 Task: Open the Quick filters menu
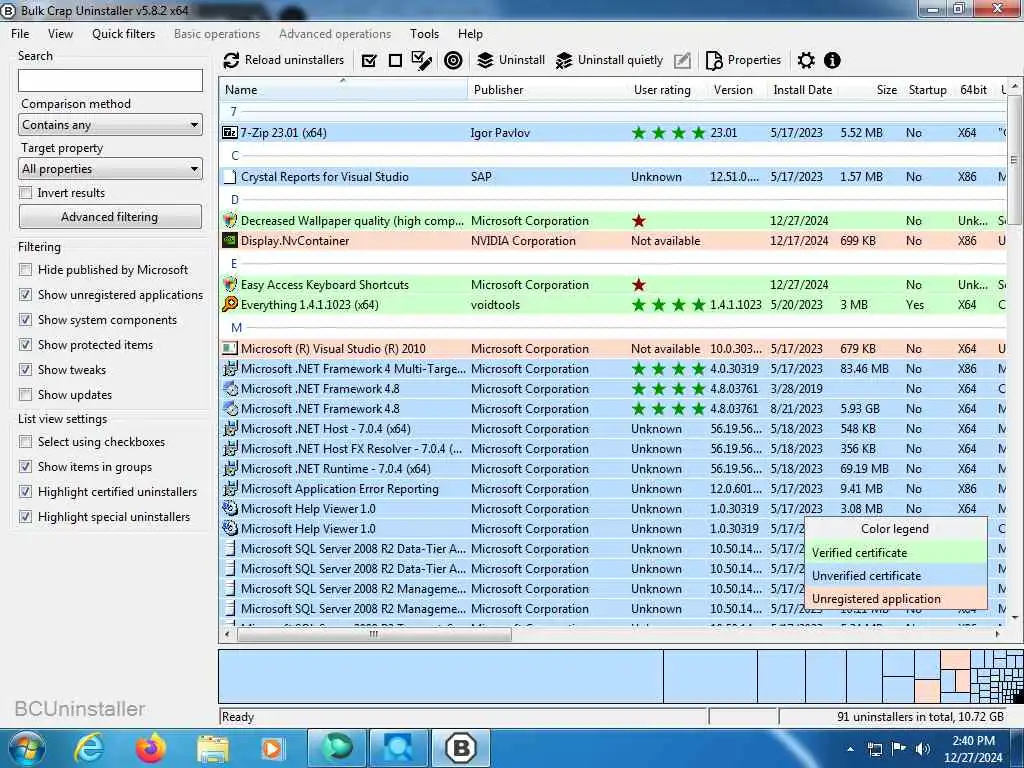[x=123, y=34]
